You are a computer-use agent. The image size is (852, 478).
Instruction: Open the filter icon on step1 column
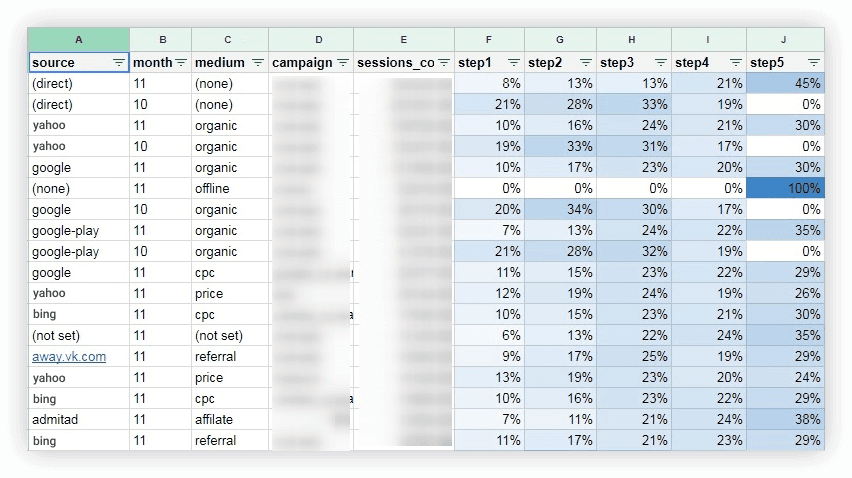point(513,63)
